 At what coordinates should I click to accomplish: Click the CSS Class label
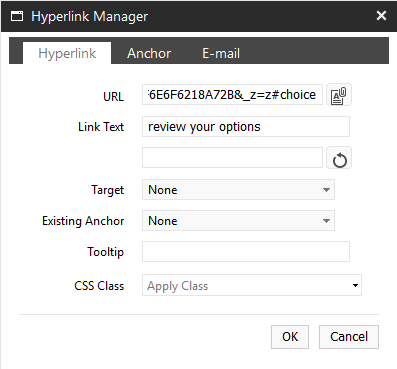[99, 286]
